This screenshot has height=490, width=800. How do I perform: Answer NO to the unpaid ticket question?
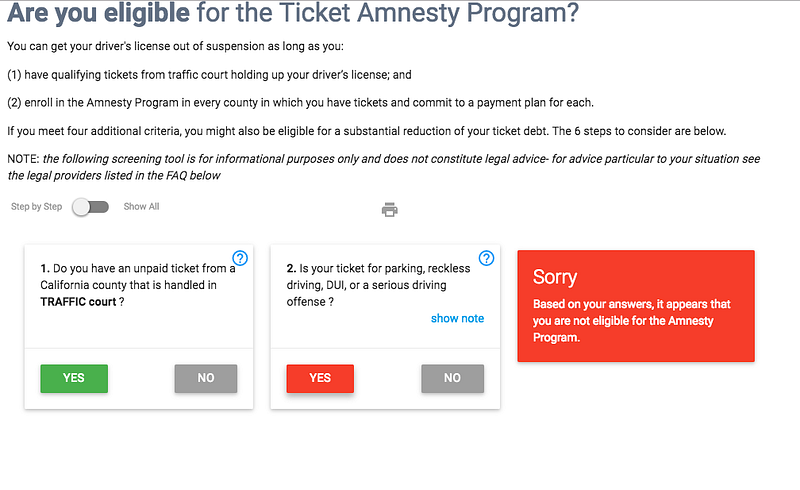(x=206, y=378)
